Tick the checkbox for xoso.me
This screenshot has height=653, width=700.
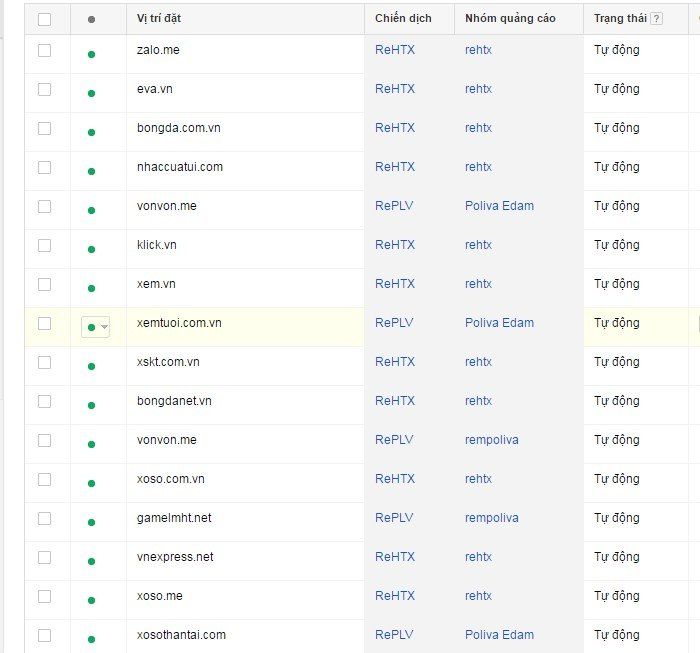coord(44,596)
